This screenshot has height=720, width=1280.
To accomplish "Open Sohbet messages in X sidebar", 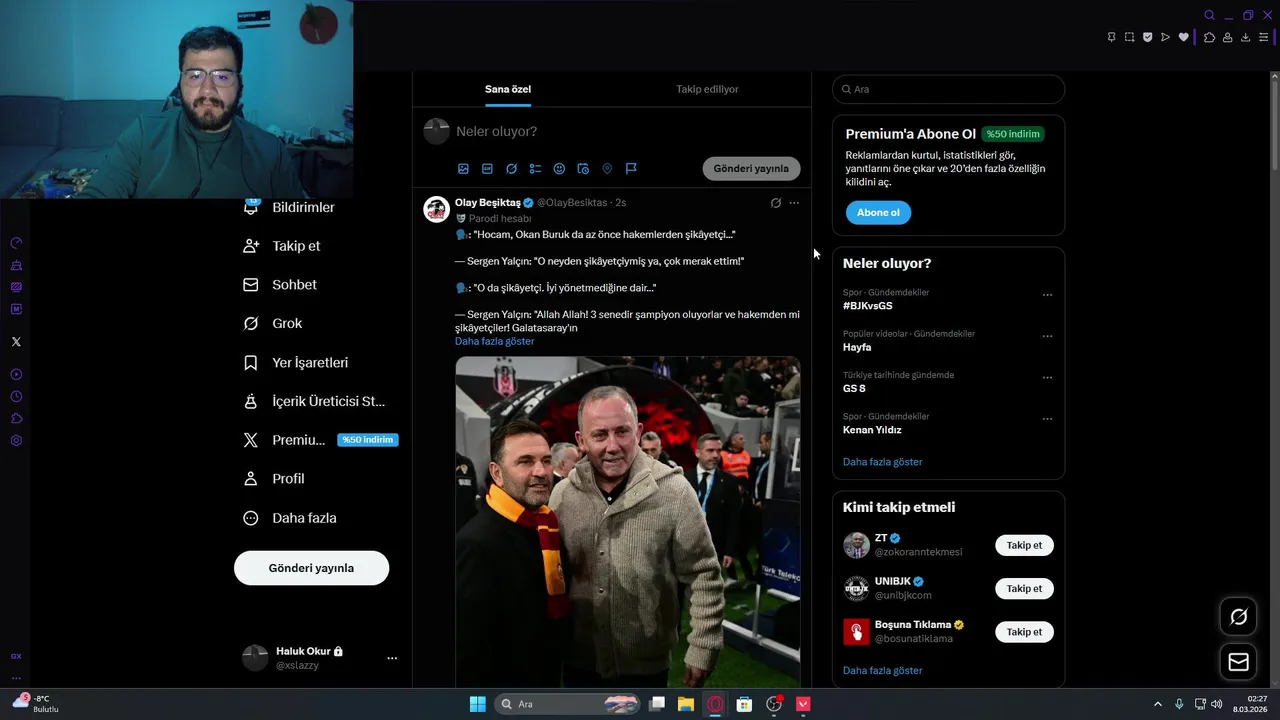I will pos(280,285).
